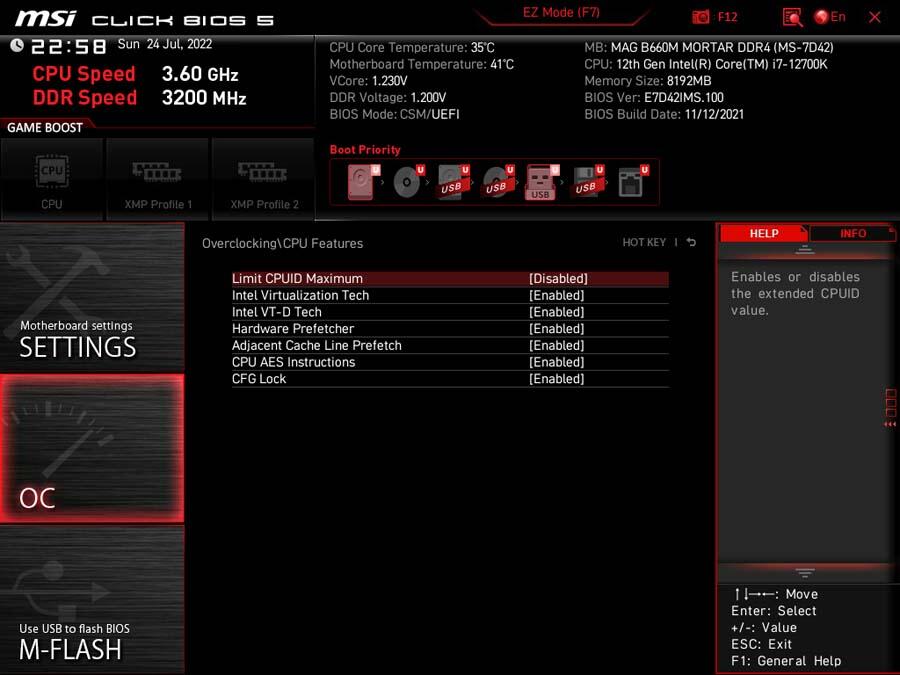
Task: Select the Adjacent Cache Line Prefetch label
Action: click(317, 345)
